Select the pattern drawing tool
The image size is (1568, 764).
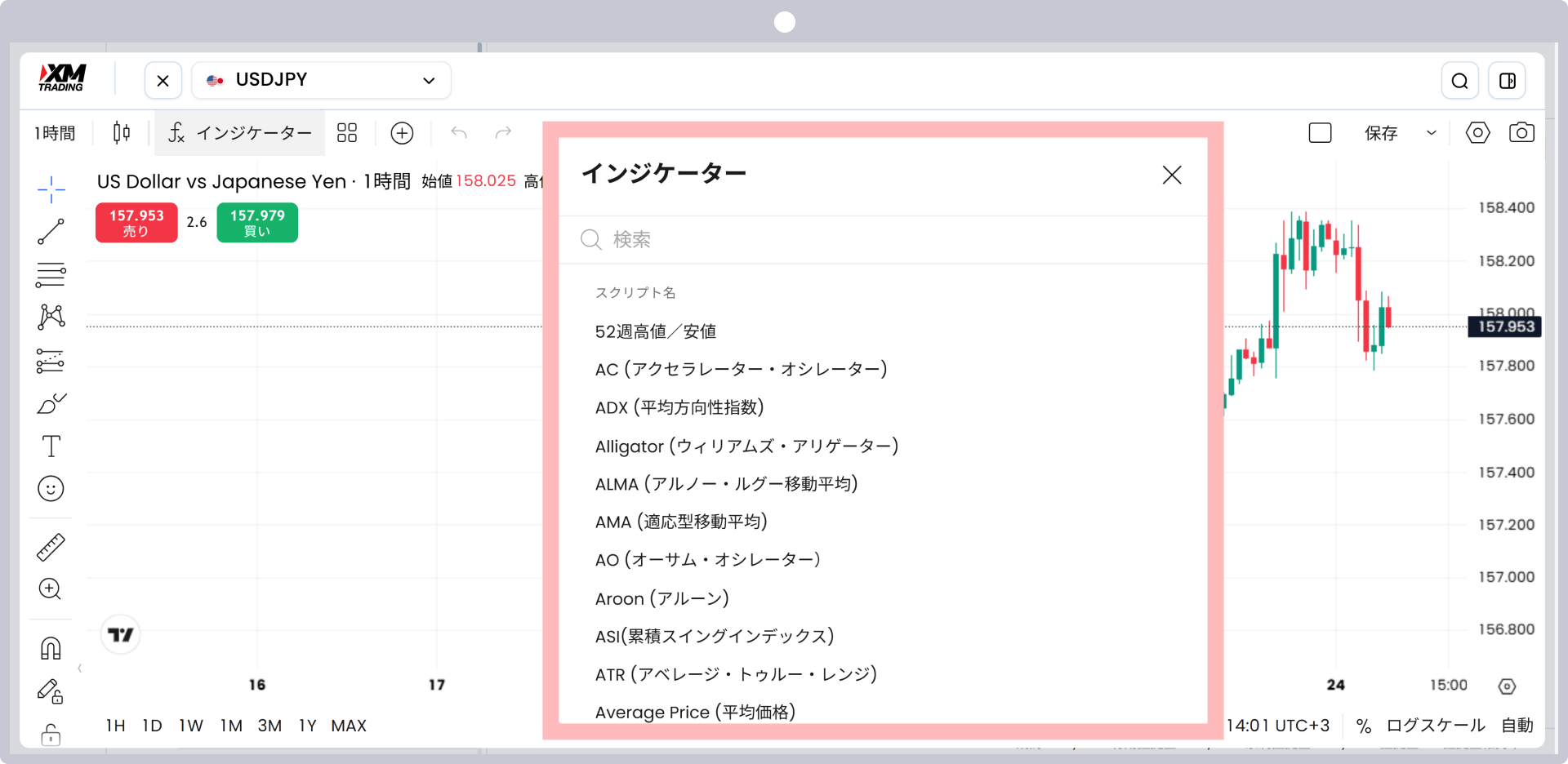tap(51, 317)
